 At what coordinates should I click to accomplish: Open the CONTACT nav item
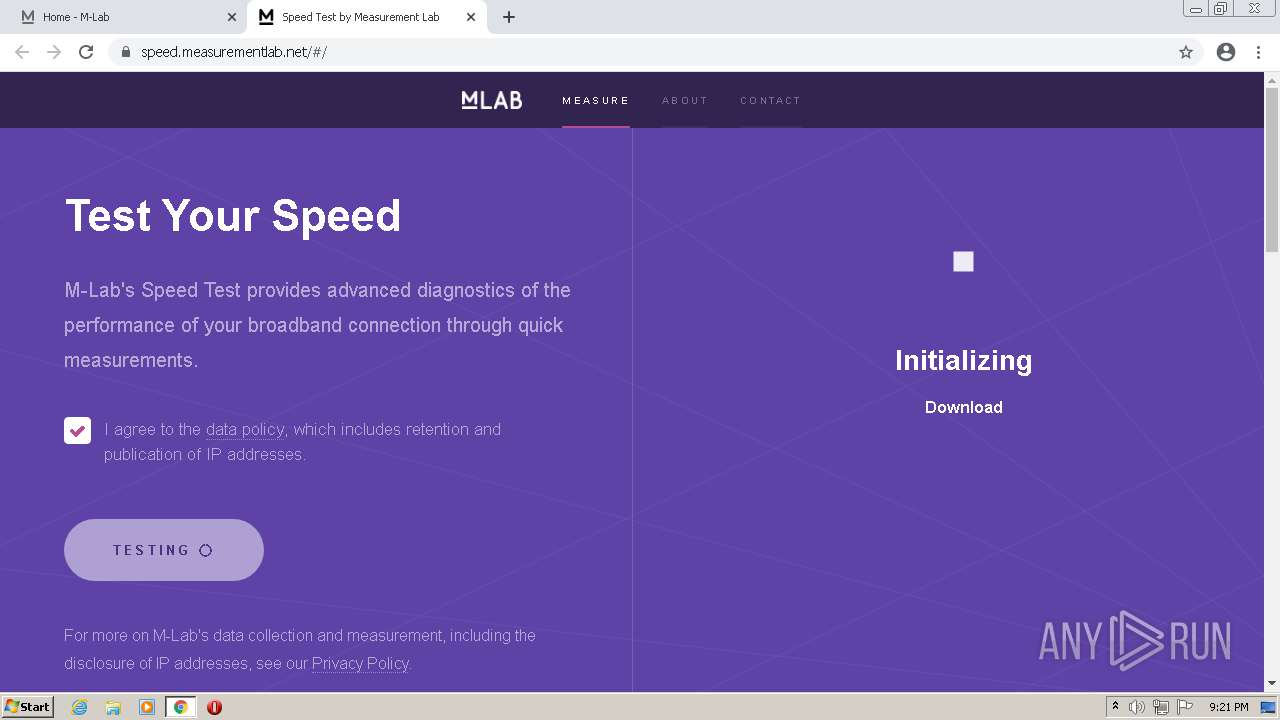point(770,101)
